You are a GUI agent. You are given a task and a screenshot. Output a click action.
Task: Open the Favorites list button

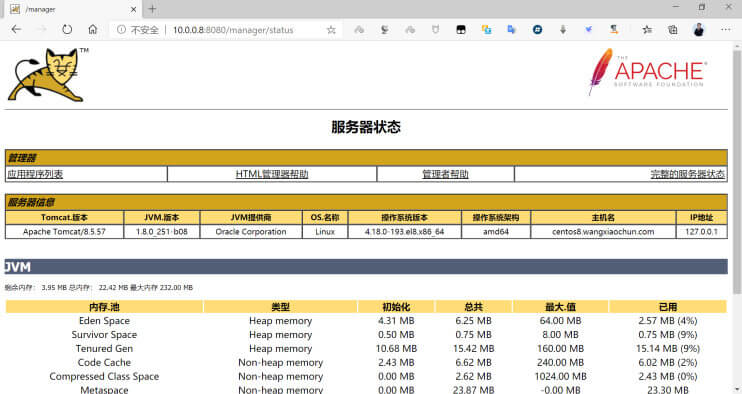click(x=647, y=30)
